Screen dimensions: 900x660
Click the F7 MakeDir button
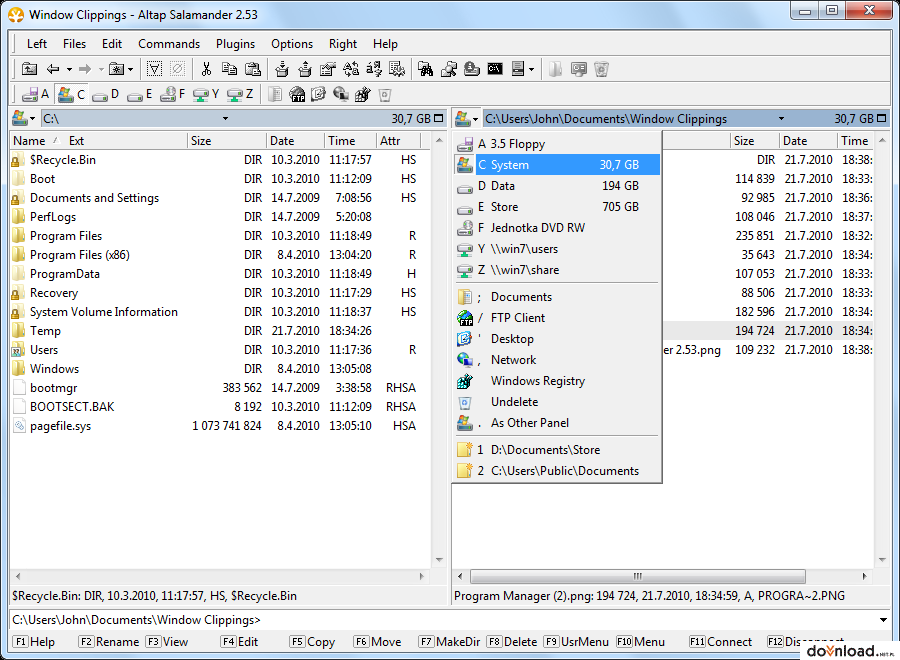(449, 642)
